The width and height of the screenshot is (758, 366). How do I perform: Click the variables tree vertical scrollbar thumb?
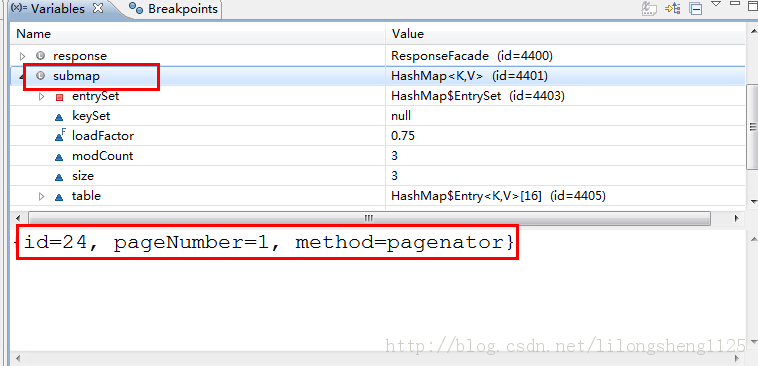pos(752,127)
